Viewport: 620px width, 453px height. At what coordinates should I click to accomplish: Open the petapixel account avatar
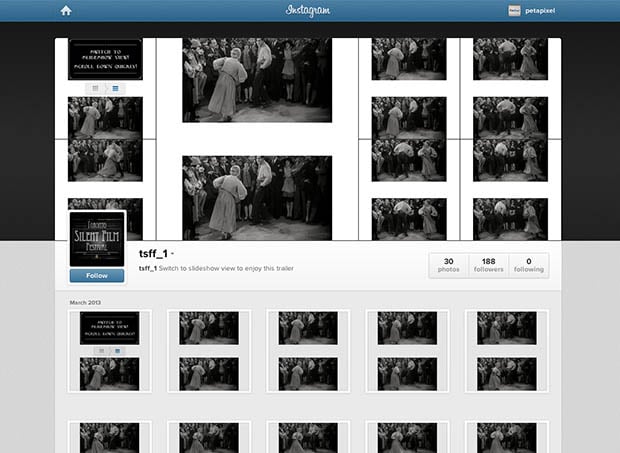[514, 11]
